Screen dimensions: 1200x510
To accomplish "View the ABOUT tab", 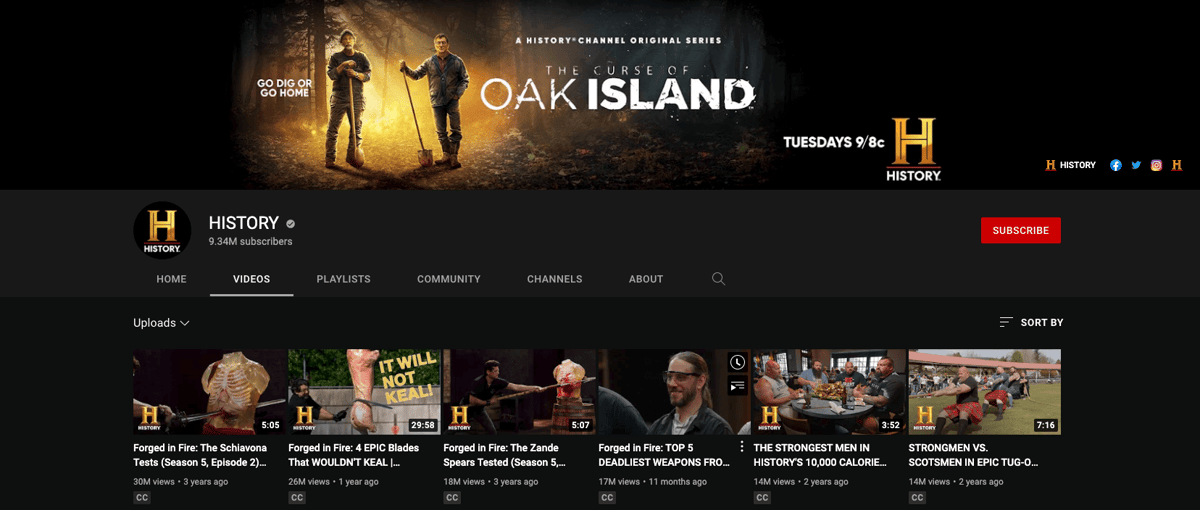I will coord(646,279).
